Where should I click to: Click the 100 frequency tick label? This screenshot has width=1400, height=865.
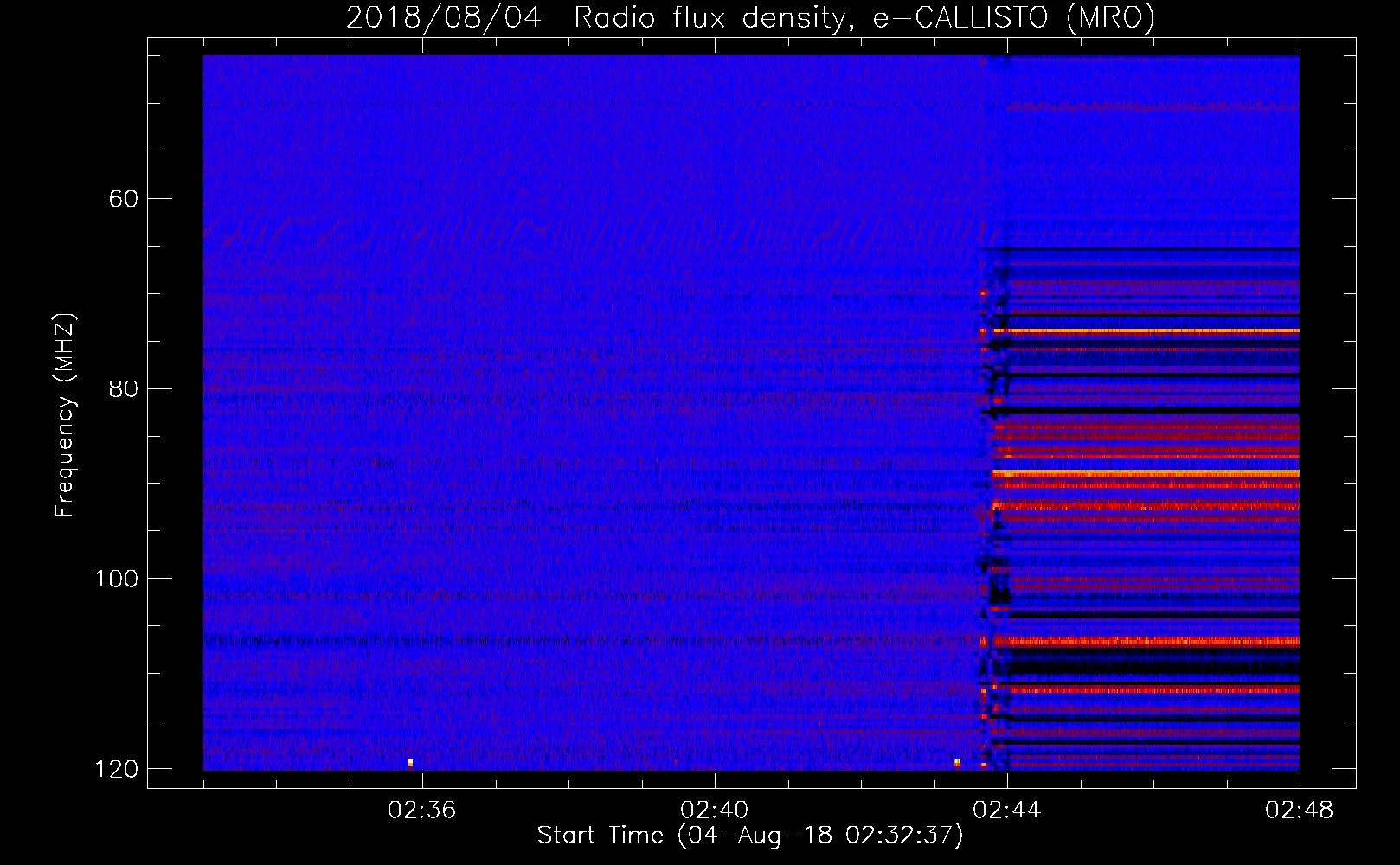pos(116,579)
